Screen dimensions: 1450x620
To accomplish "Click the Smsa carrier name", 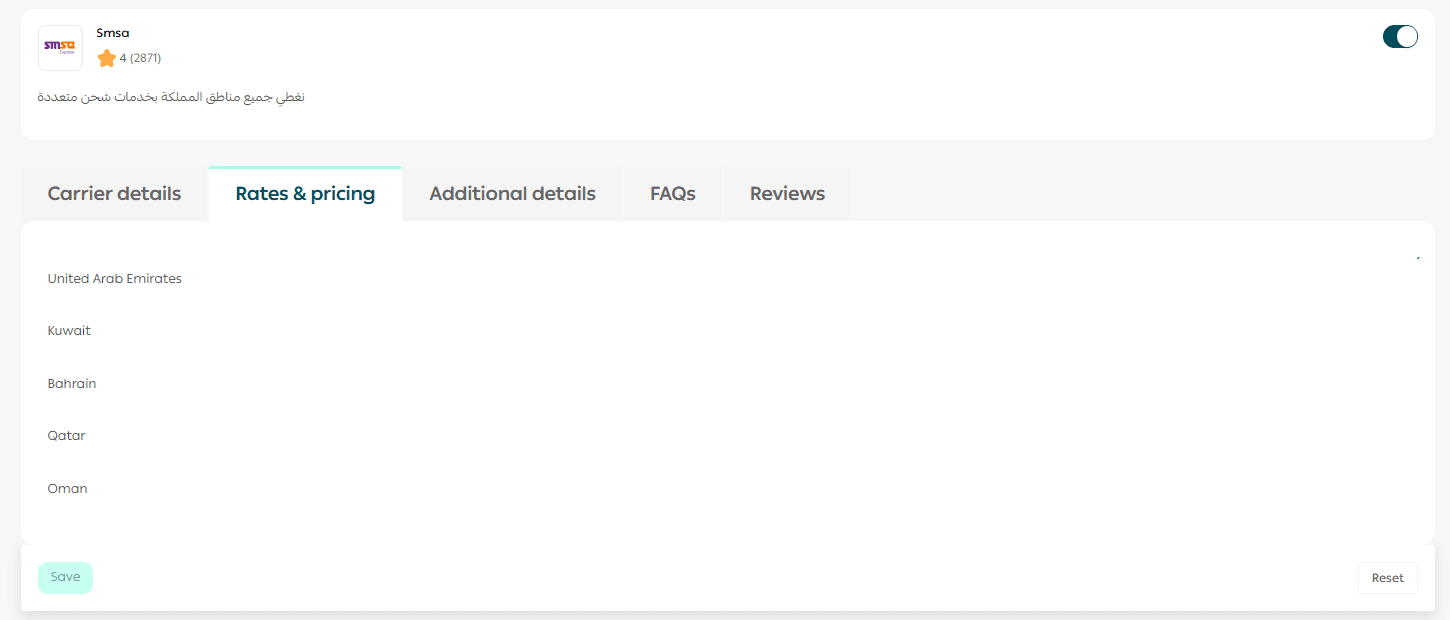I will click(x=113, y=33).
